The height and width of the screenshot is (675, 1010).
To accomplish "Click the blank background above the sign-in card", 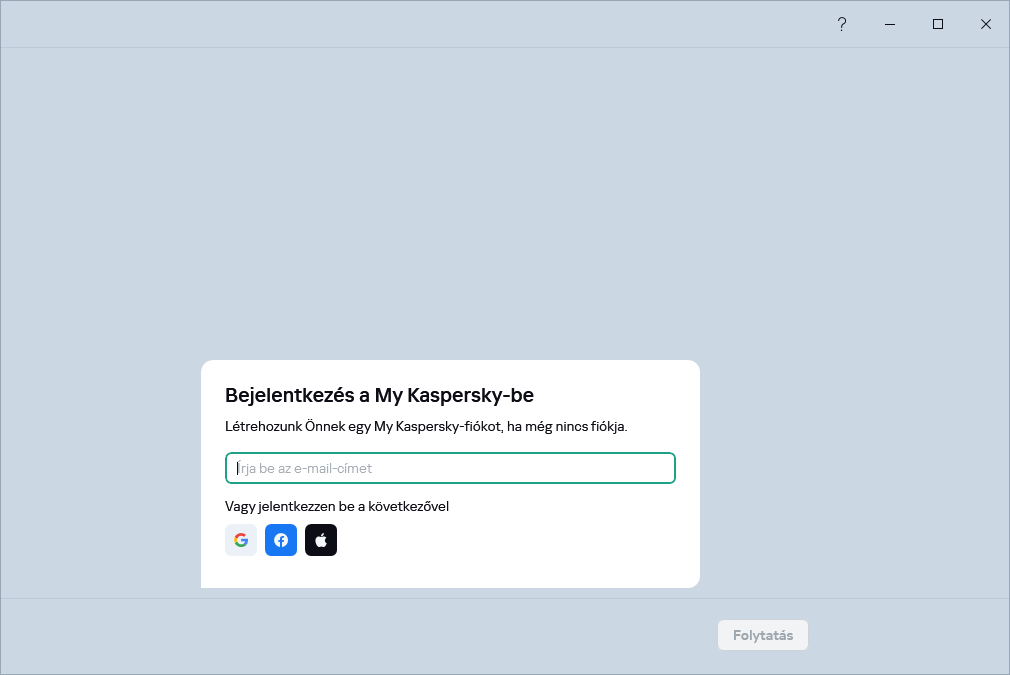I will (x=450, y=200).
